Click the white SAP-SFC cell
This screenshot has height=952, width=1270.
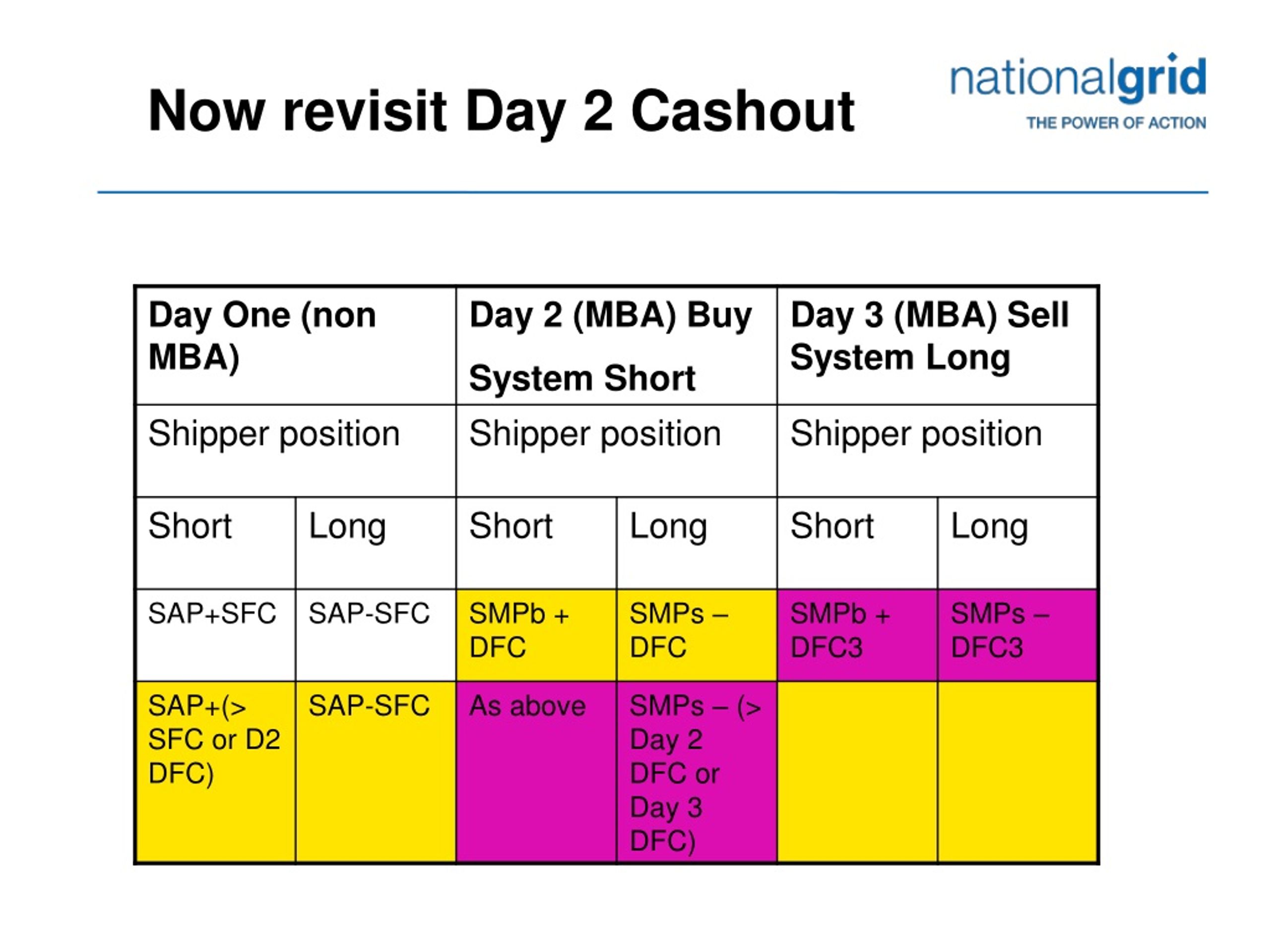click(x=376, y=635)
